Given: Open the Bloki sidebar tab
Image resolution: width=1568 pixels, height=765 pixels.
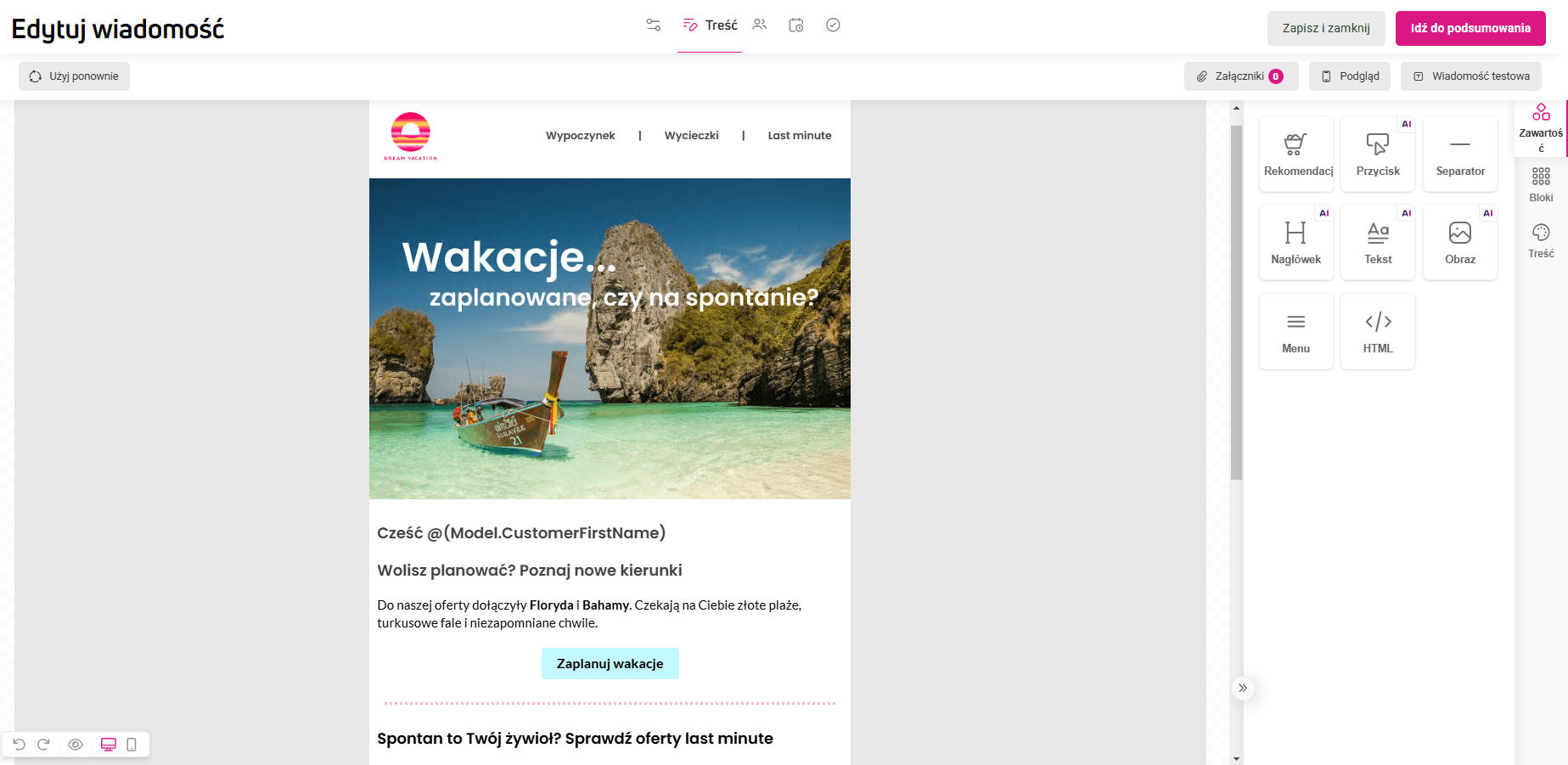Looking at the screenshot, I should [1541, 184].
